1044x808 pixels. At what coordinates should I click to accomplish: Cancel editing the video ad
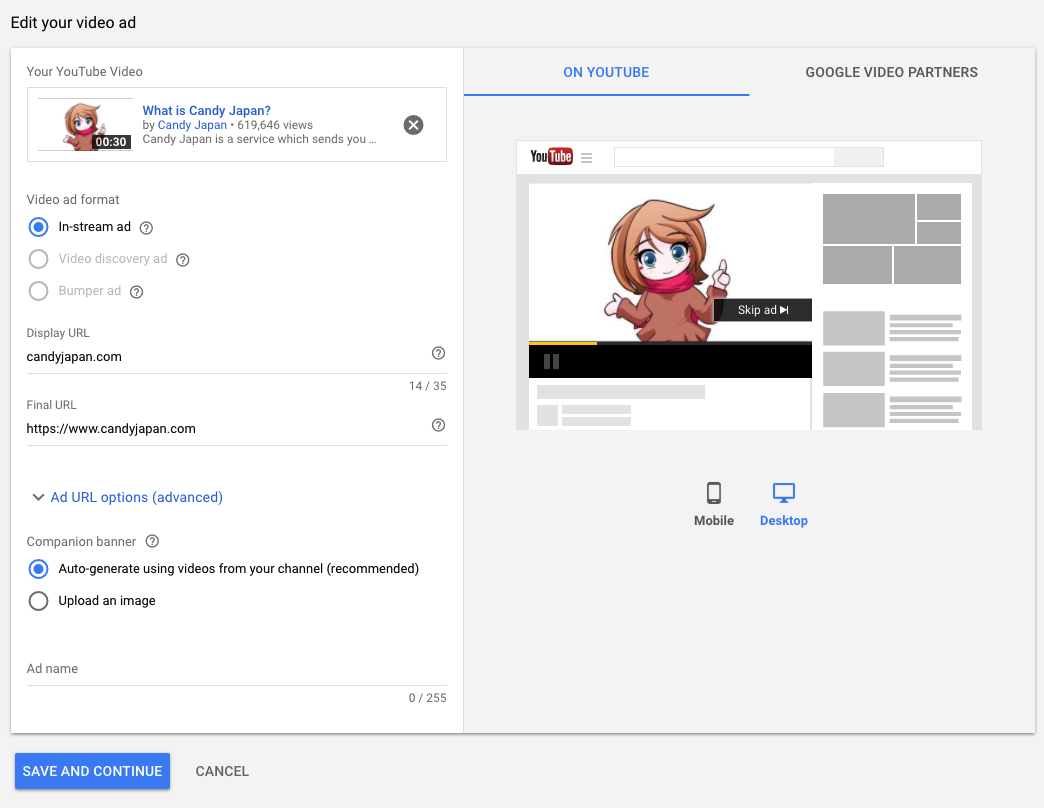click(x=222, y=771)
